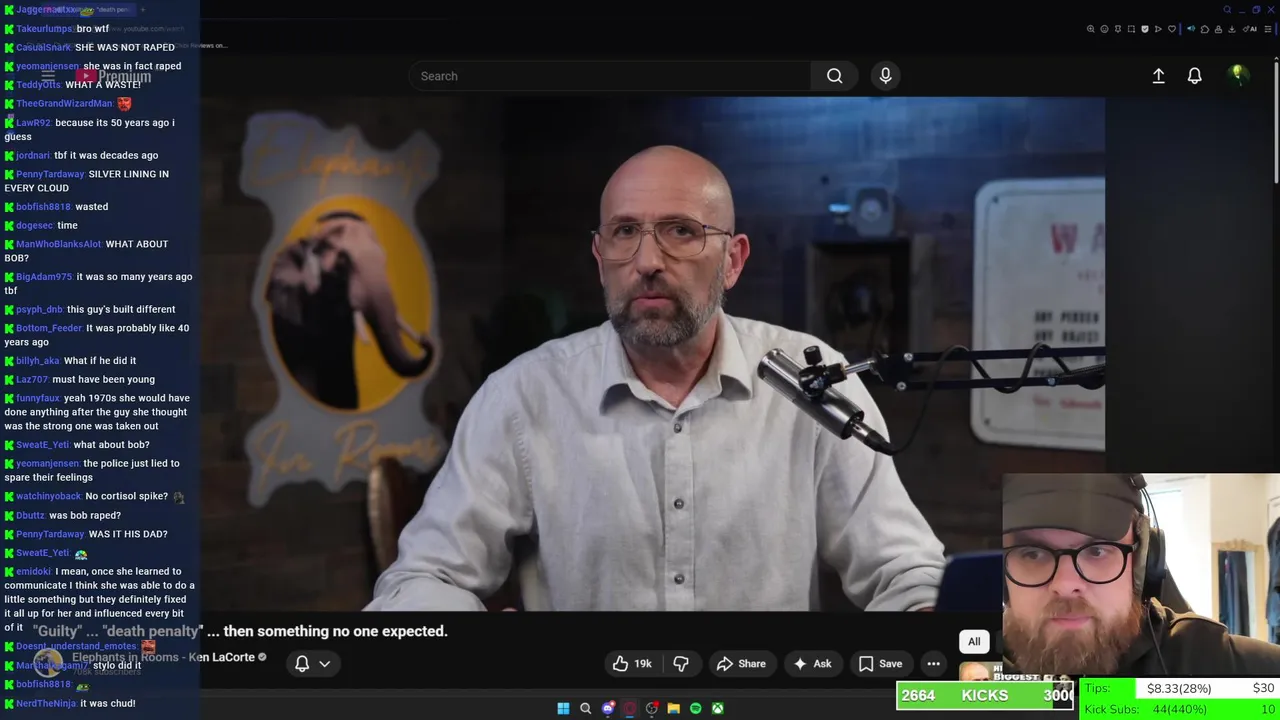The height and width of the screenshot is (720, 1280).
Task: Start voice search with the microphone icon
Action: [x=885, y=76]
